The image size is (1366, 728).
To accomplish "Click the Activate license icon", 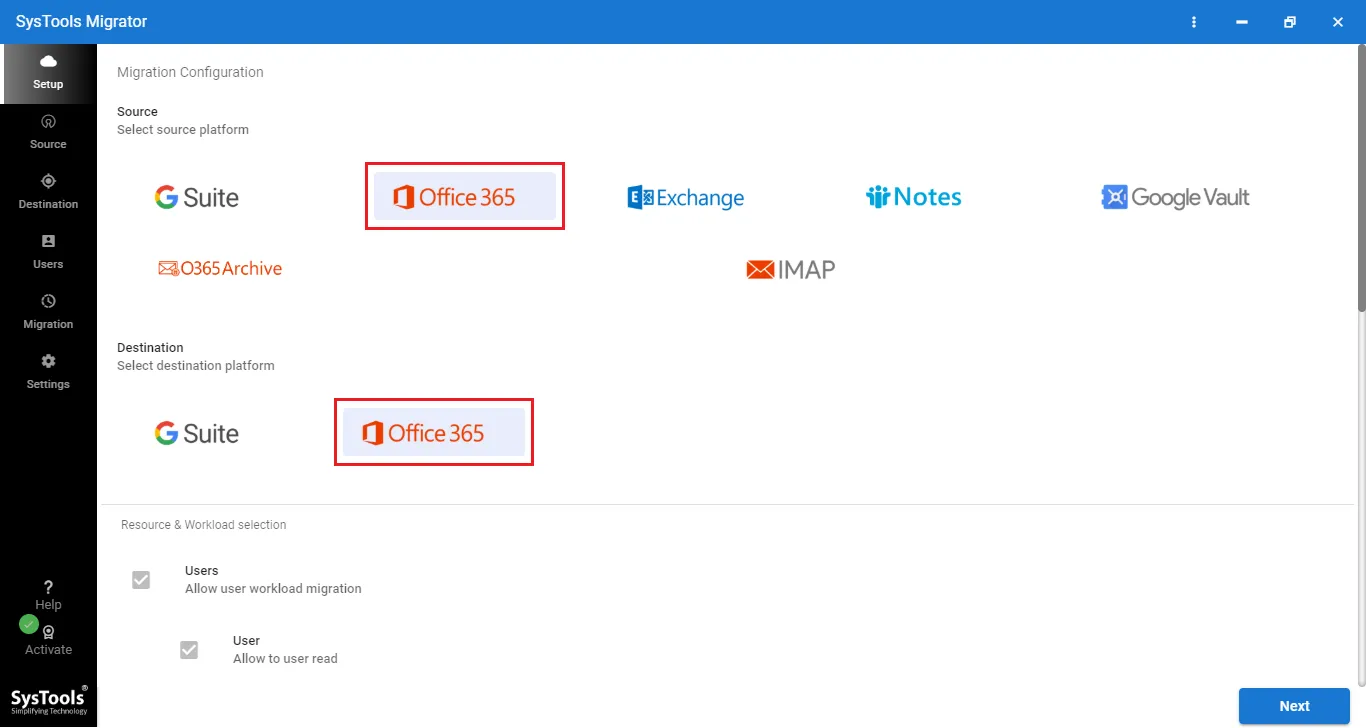I will [x=48, y=632].
